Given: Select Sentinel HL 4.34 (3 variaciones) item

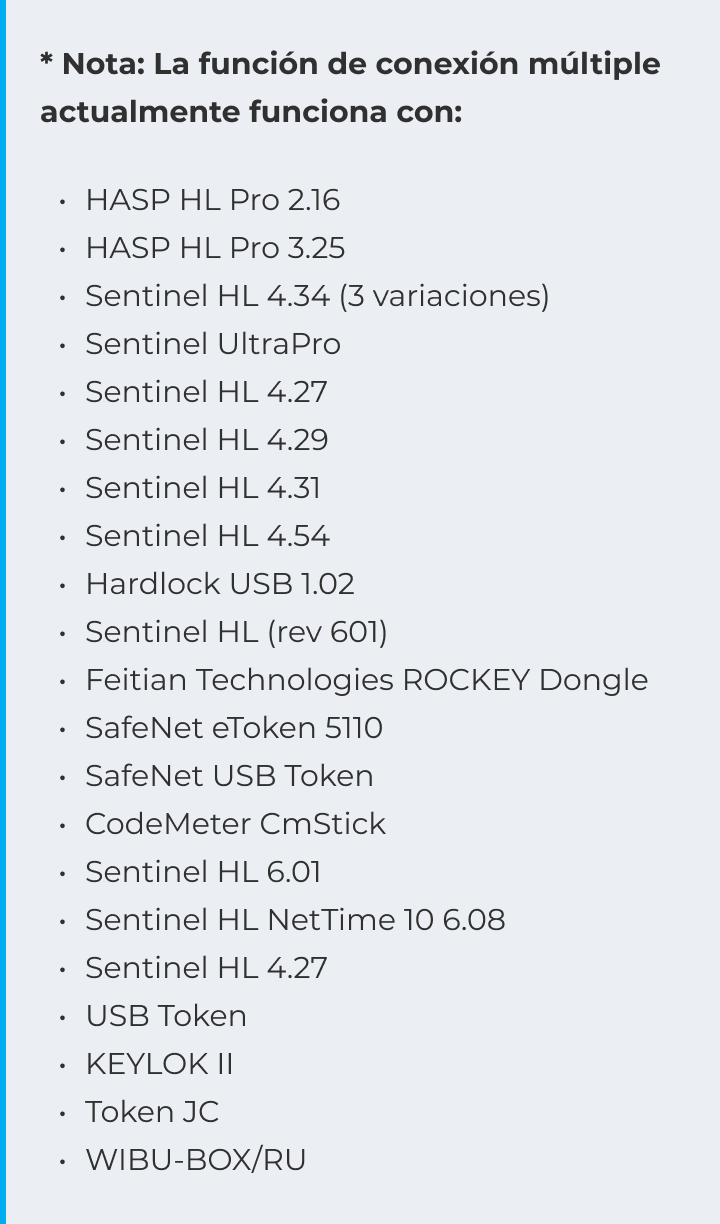Looking at the screenshot, I should tap(317, 296).
